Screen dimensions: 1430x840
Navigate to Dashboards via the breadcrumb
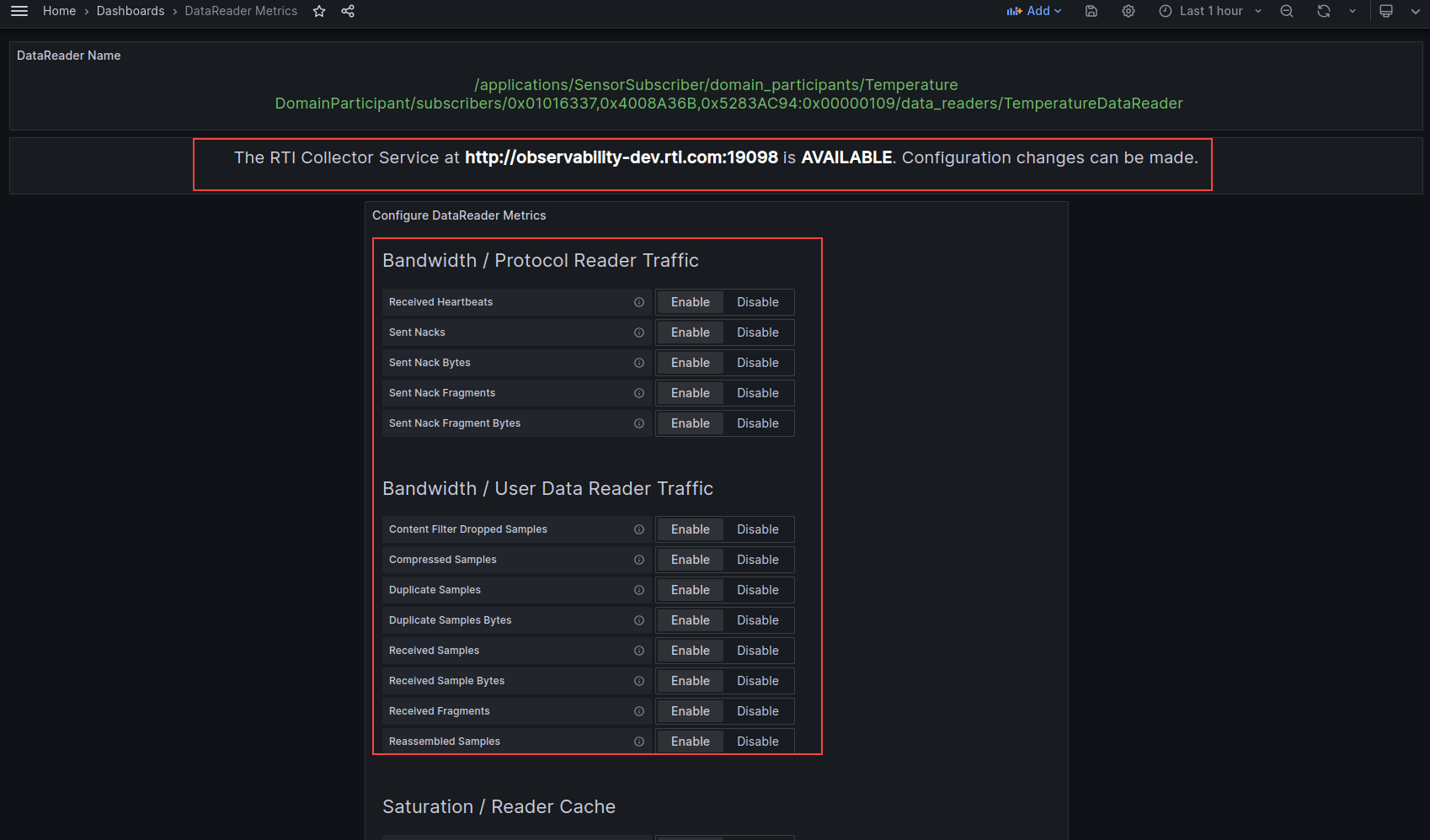(x=131, y=11)
